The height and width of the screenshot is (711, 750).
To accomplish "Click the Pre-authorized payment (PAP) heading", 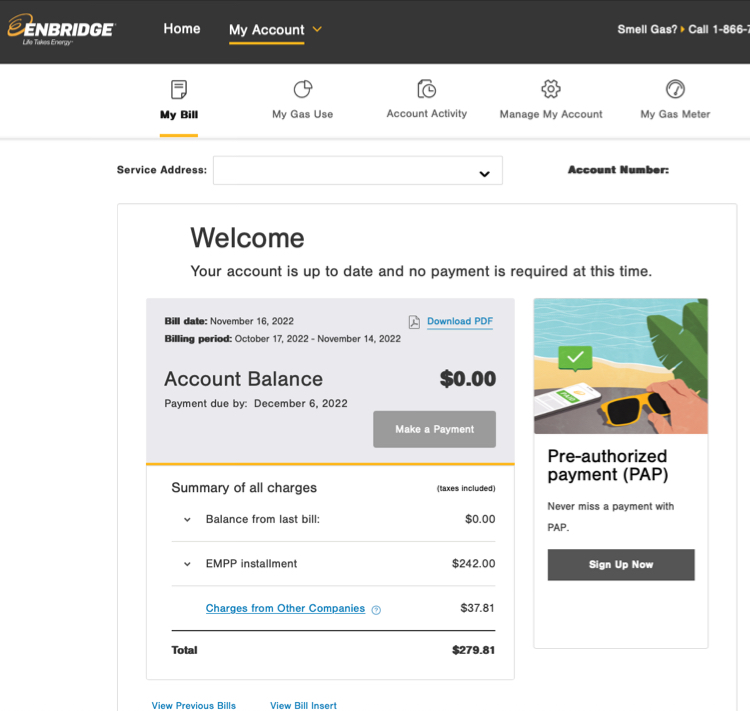I will [607, 466].
